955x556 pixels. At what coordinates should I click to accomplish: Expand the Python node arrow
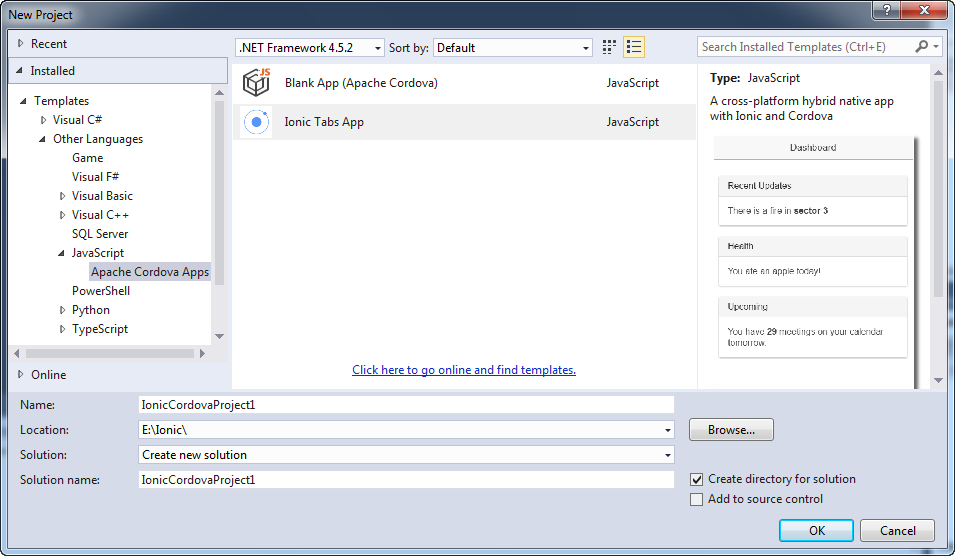tap(62, 310)
